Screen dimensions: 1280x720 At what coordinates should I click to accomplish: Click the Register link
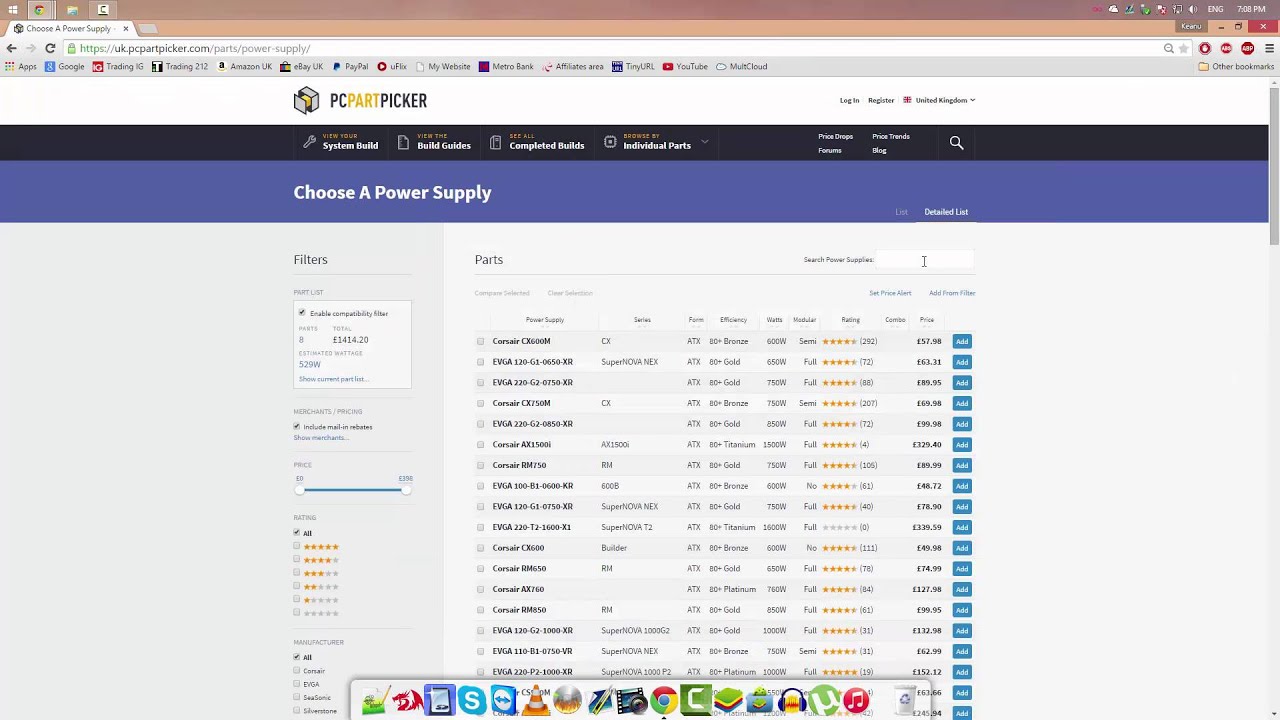(881, 100)
